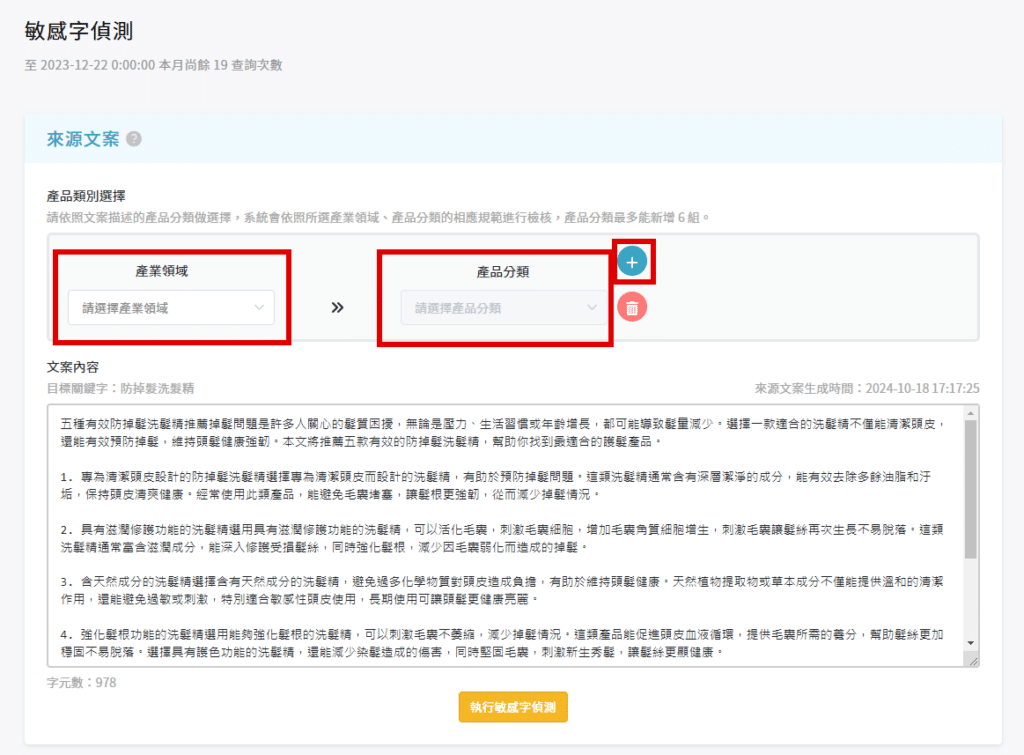Click the double-arrow between the dropdowns
This screenshot has height=755, width=1024.
pos(338,308)
